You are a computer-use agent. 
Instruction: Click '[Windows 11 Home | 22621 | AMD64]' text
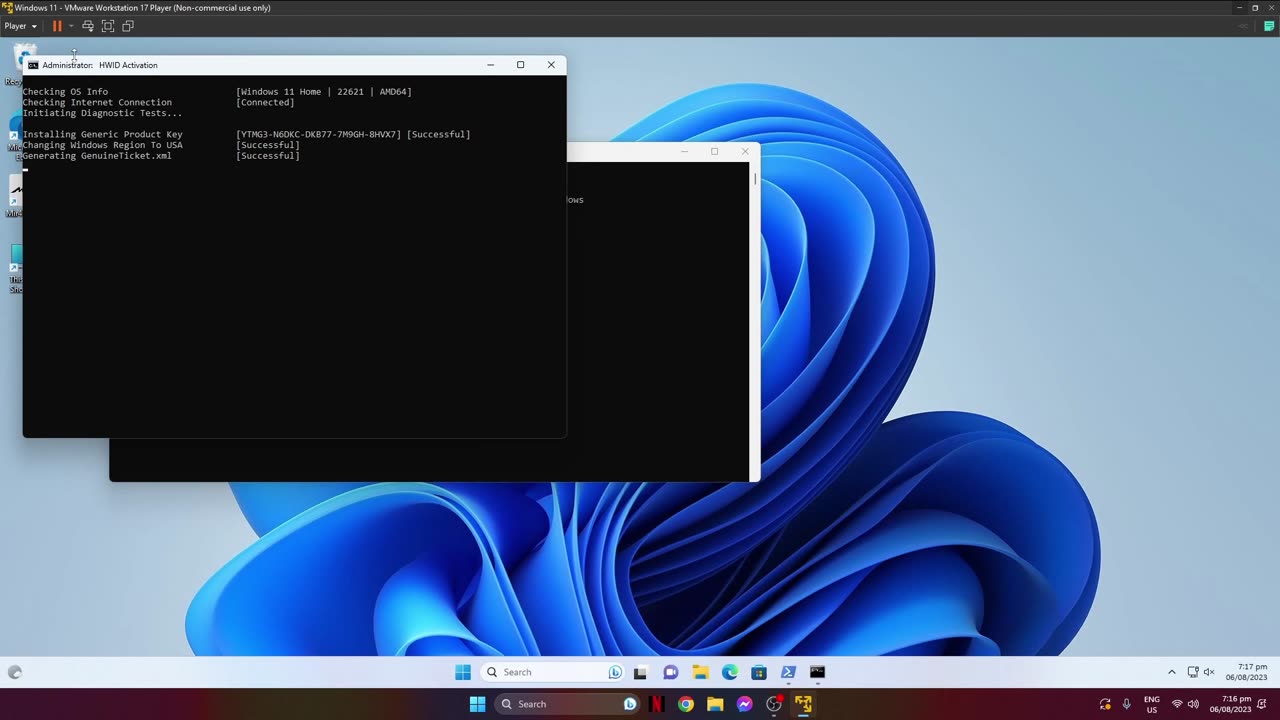pos(324,92)
